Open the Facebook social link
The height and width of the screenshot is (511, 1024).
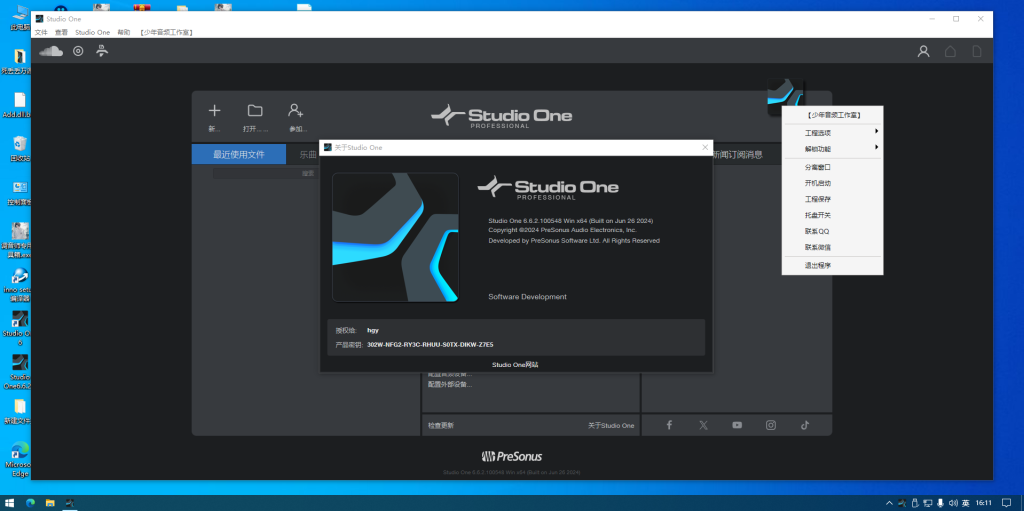coord(669,425)
